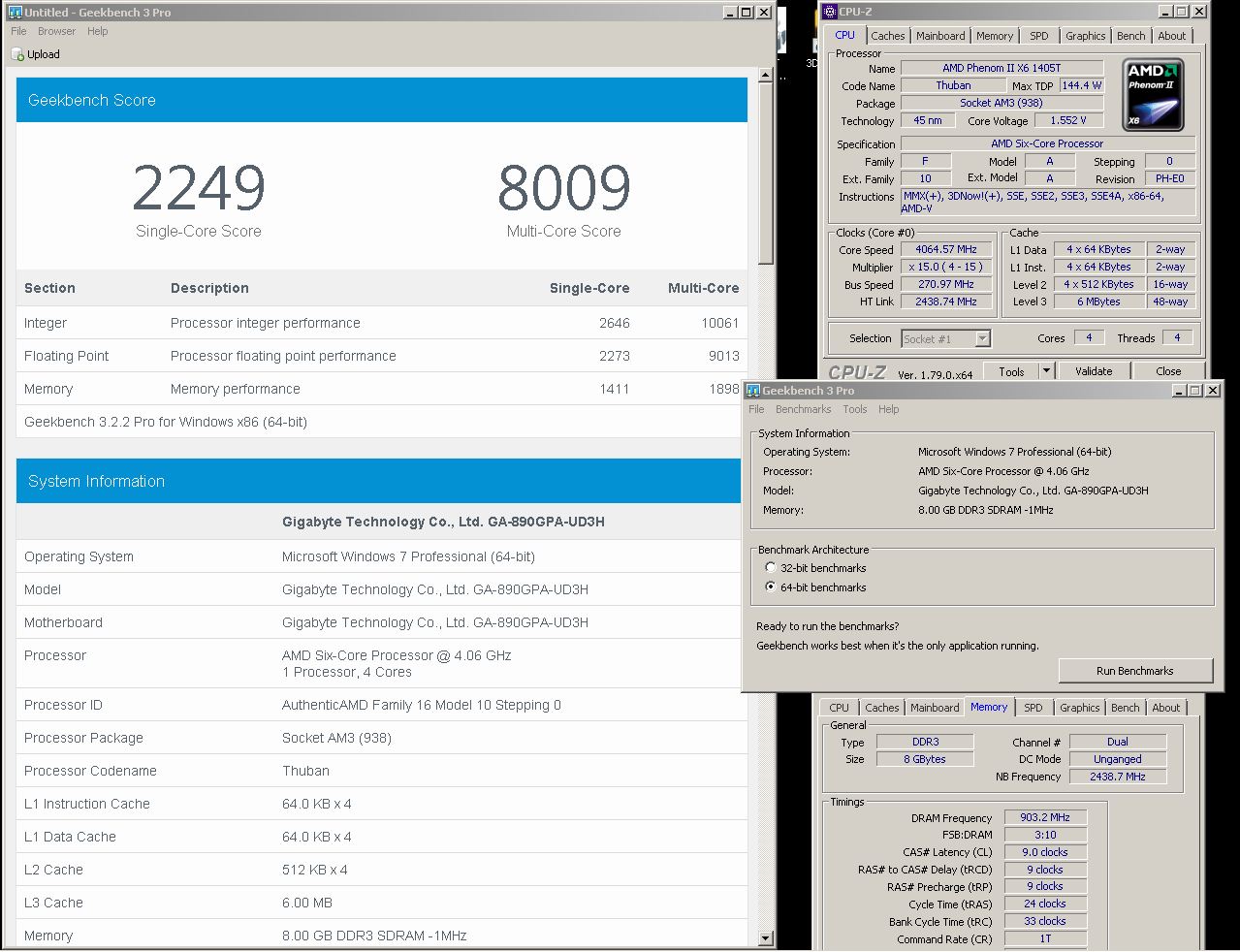Click the AMD Phenom II processor logo
1240x952 pixels.
(x=1153, y=95)
